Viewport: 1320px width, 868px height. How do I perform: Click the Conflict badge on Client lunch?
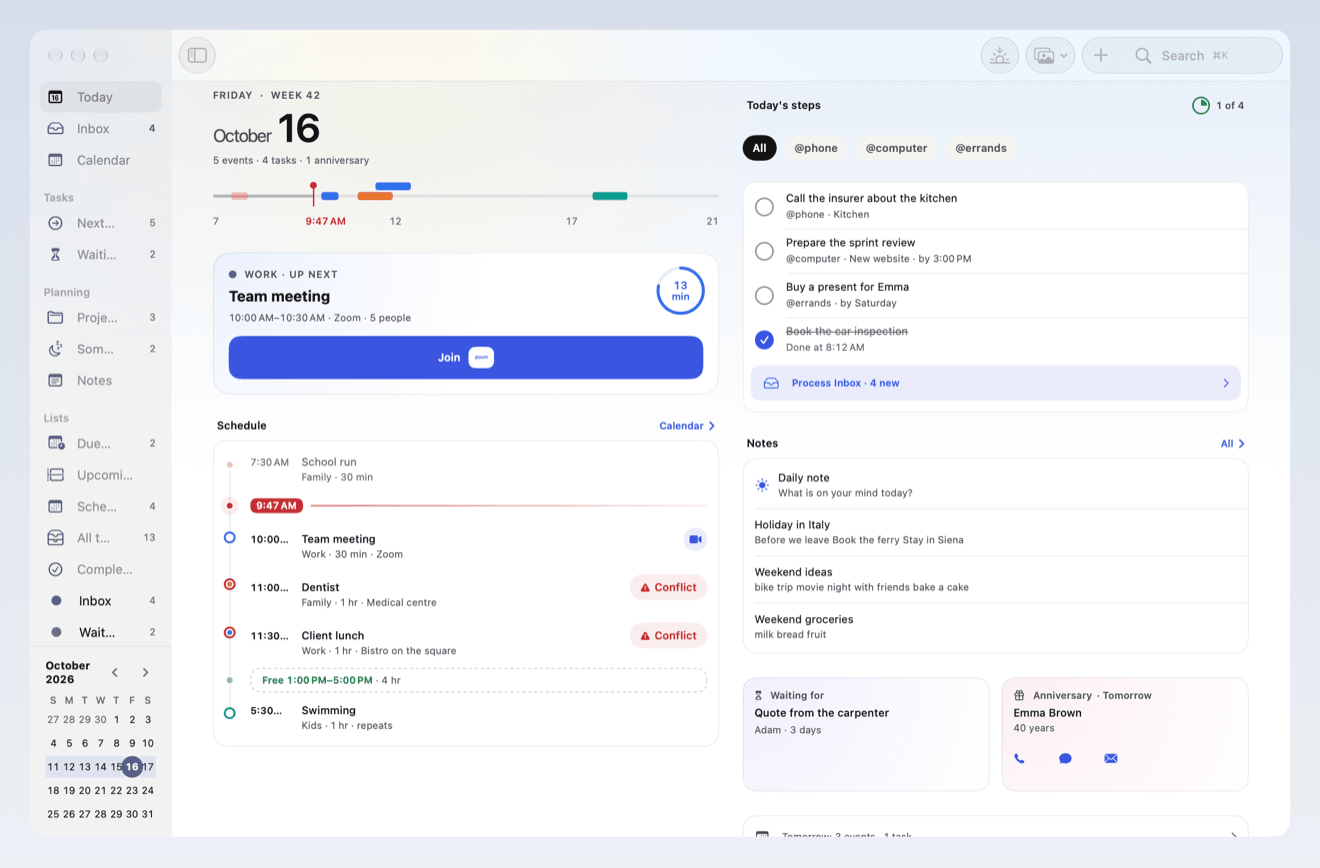pyautogui.click(x=668, y=635)
